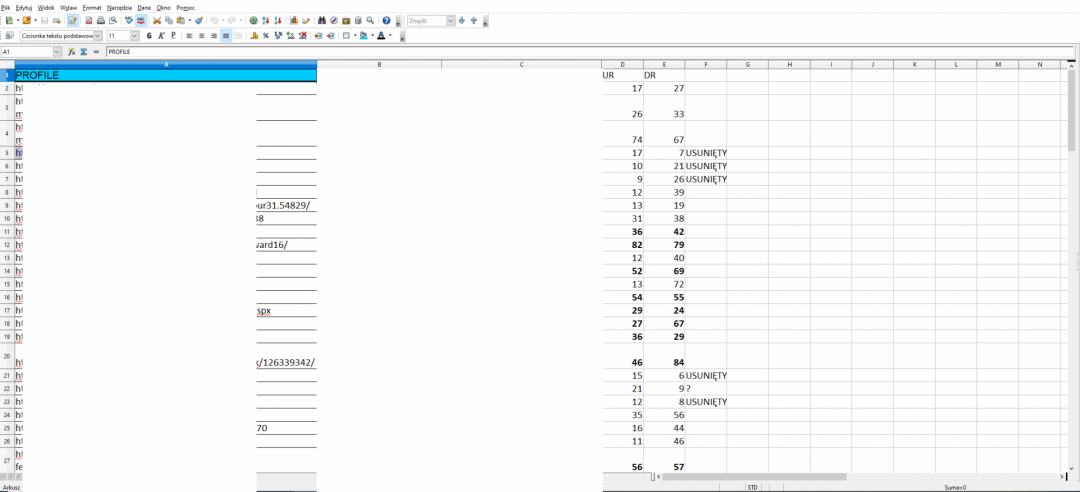Expand the Name Box cell reference dropdown
Image resolution: width=1080 pixels, height=492 pixels.
tap(57, 51)
